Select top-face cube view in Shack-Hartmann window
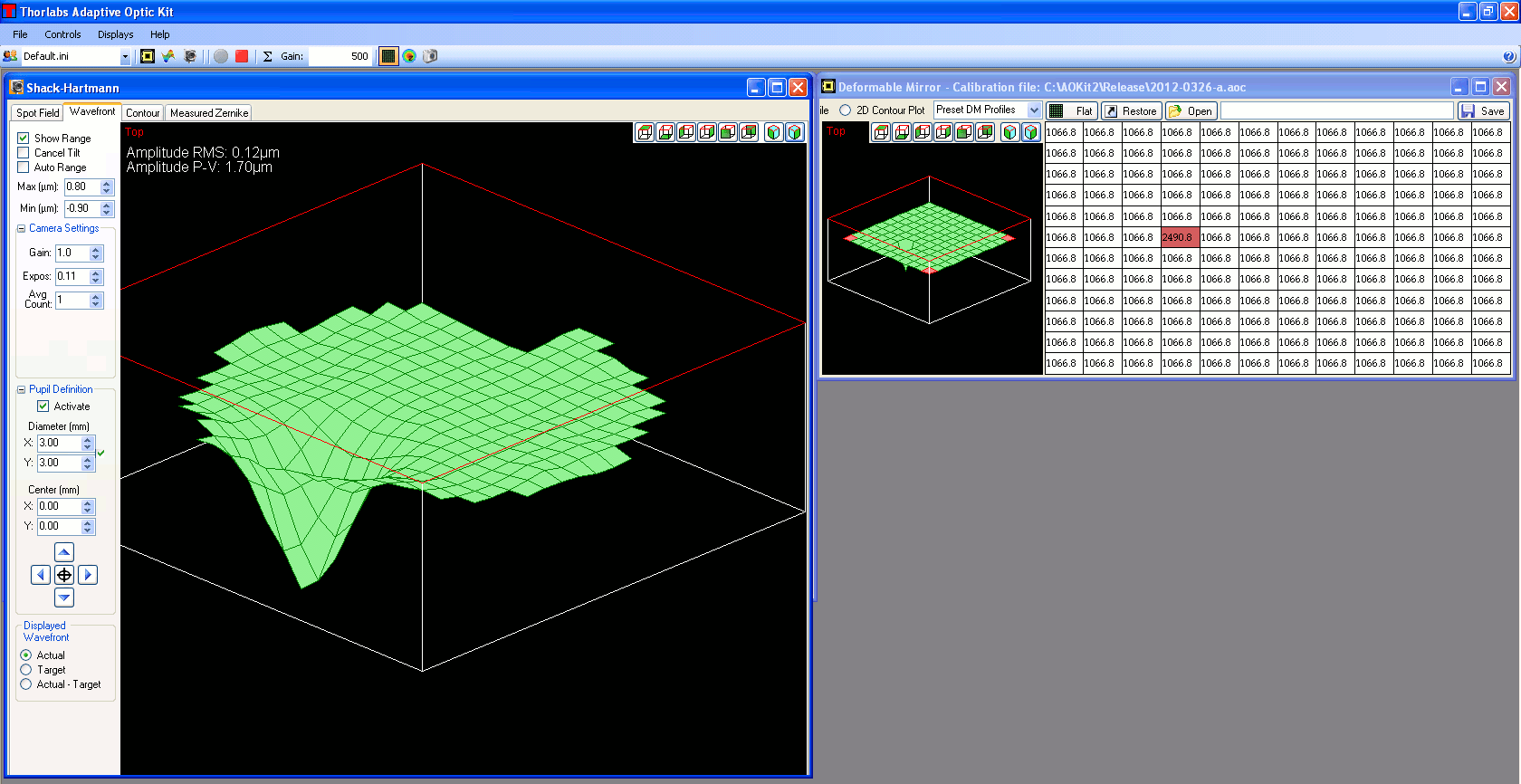The height and width of the screenshot is (784, 1521). tap(645, 132)
